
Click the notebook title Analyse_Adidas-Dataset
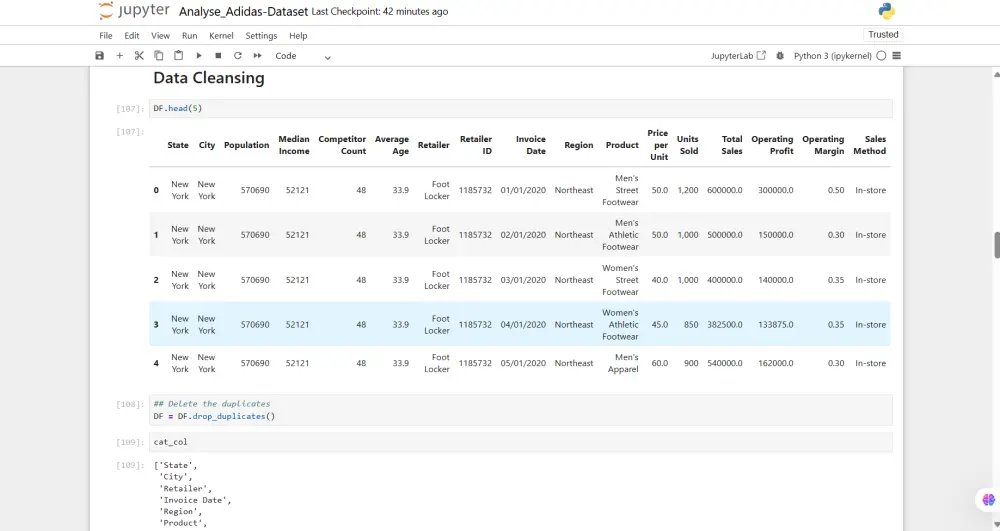244,11
